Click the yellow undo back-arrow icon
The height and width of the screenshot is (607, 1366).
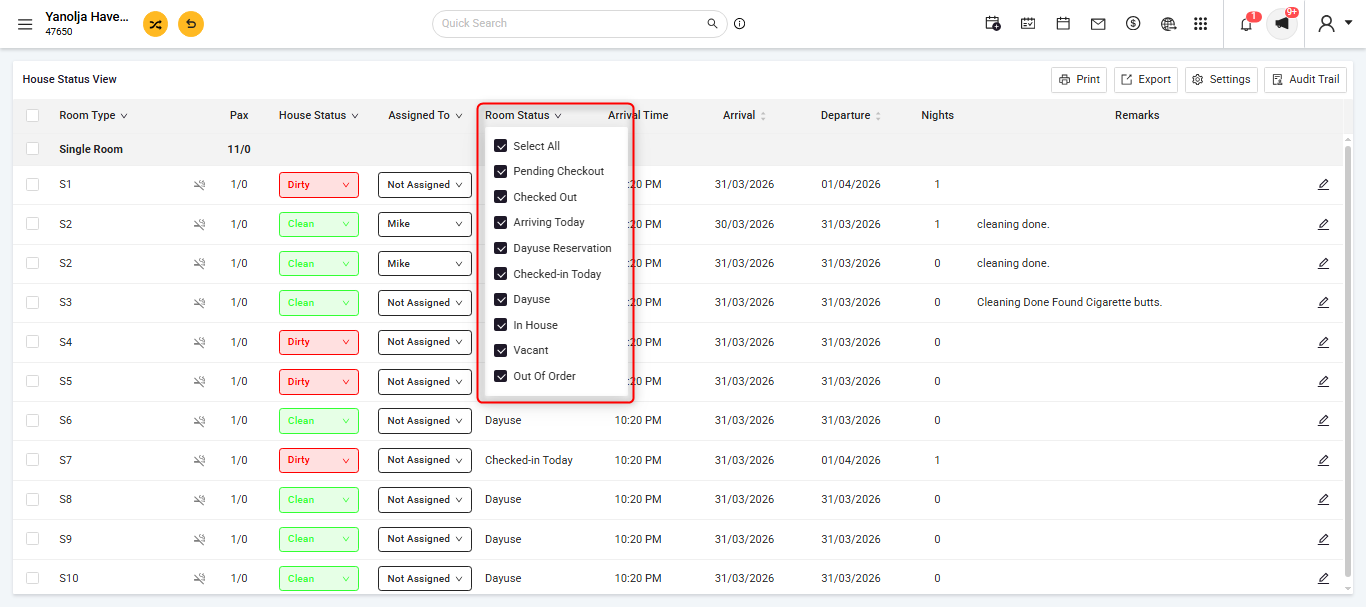(191, 24)
